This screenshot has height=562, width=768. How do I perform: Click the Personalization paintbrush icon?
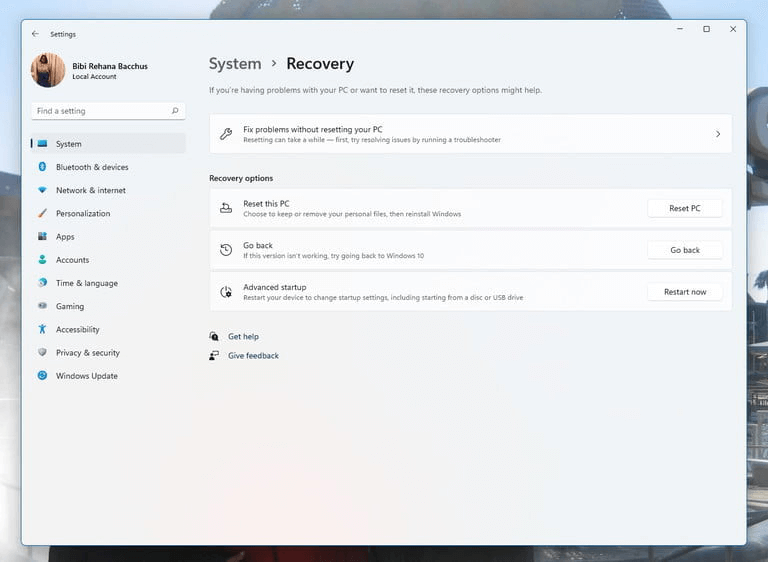coord(43,213)
